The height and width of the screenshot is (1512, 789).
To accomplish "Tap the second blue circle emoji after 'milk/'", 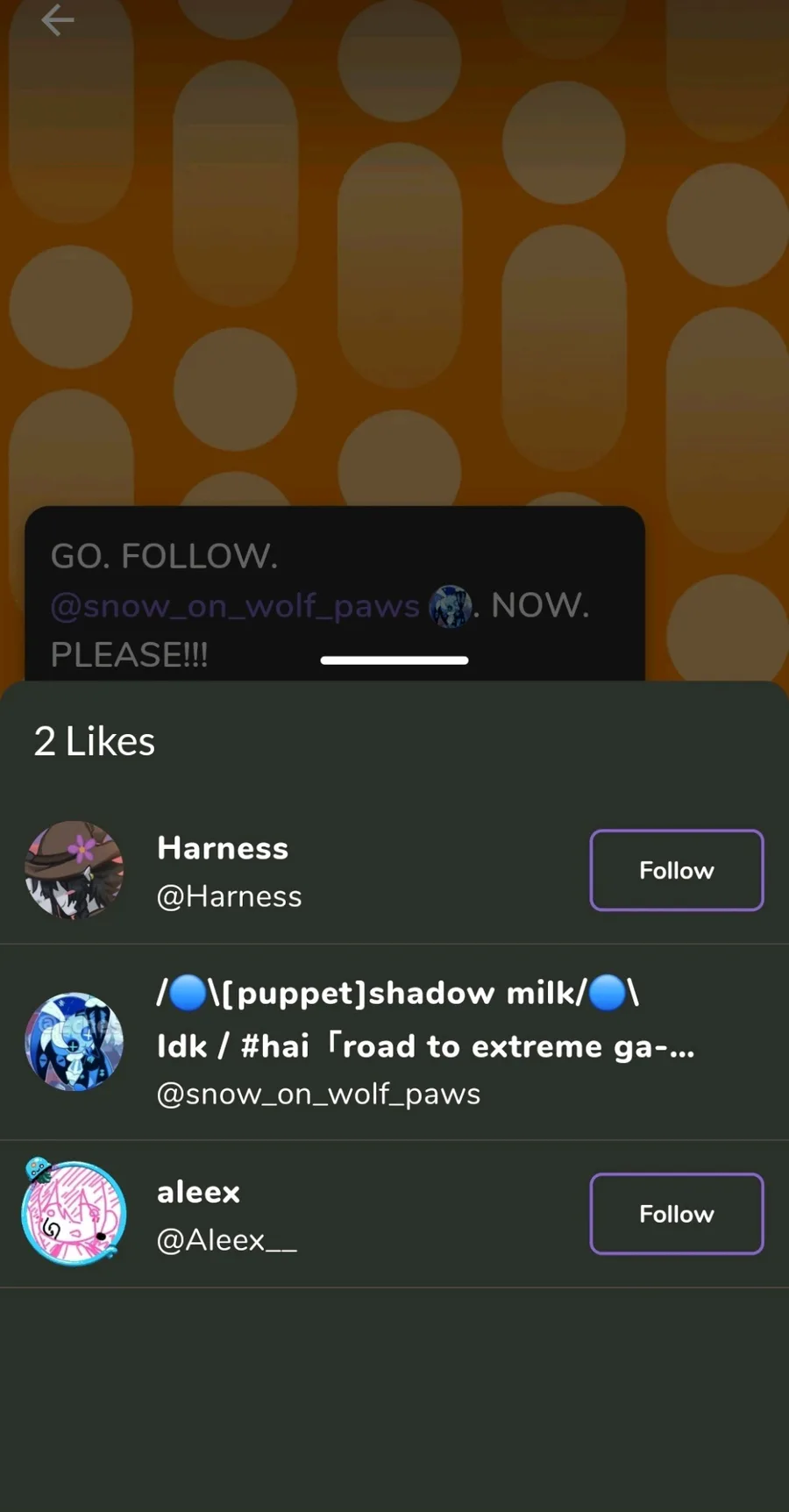I will [x=607, y=993].
